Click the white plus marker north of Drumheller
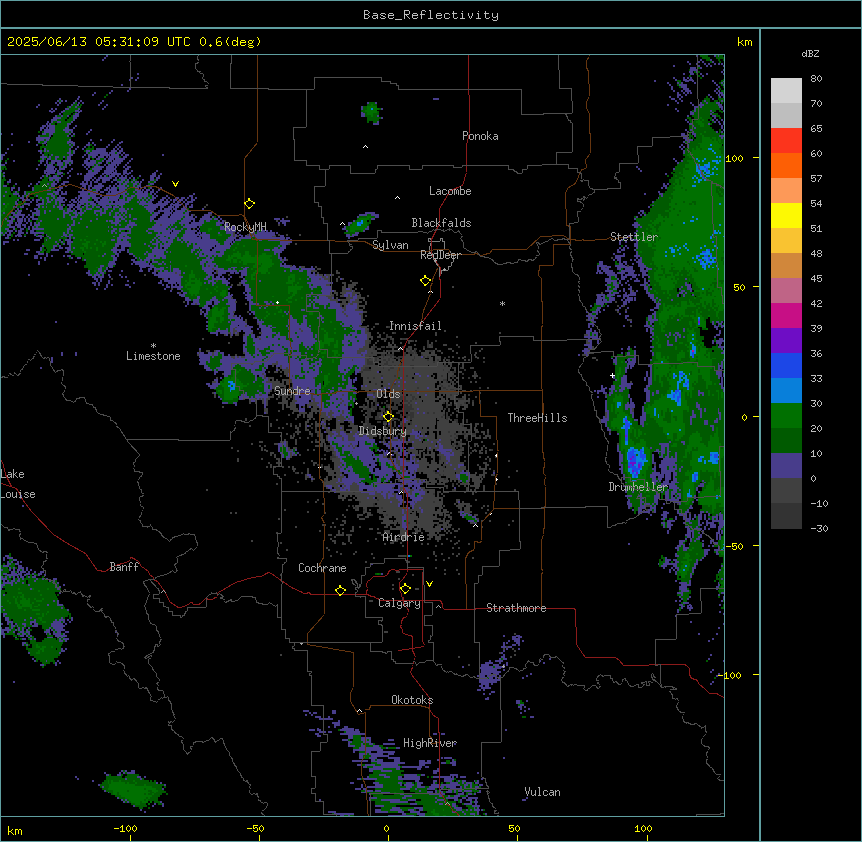The height and width of the screenshot is (842, 862). (x=612, y=376)
